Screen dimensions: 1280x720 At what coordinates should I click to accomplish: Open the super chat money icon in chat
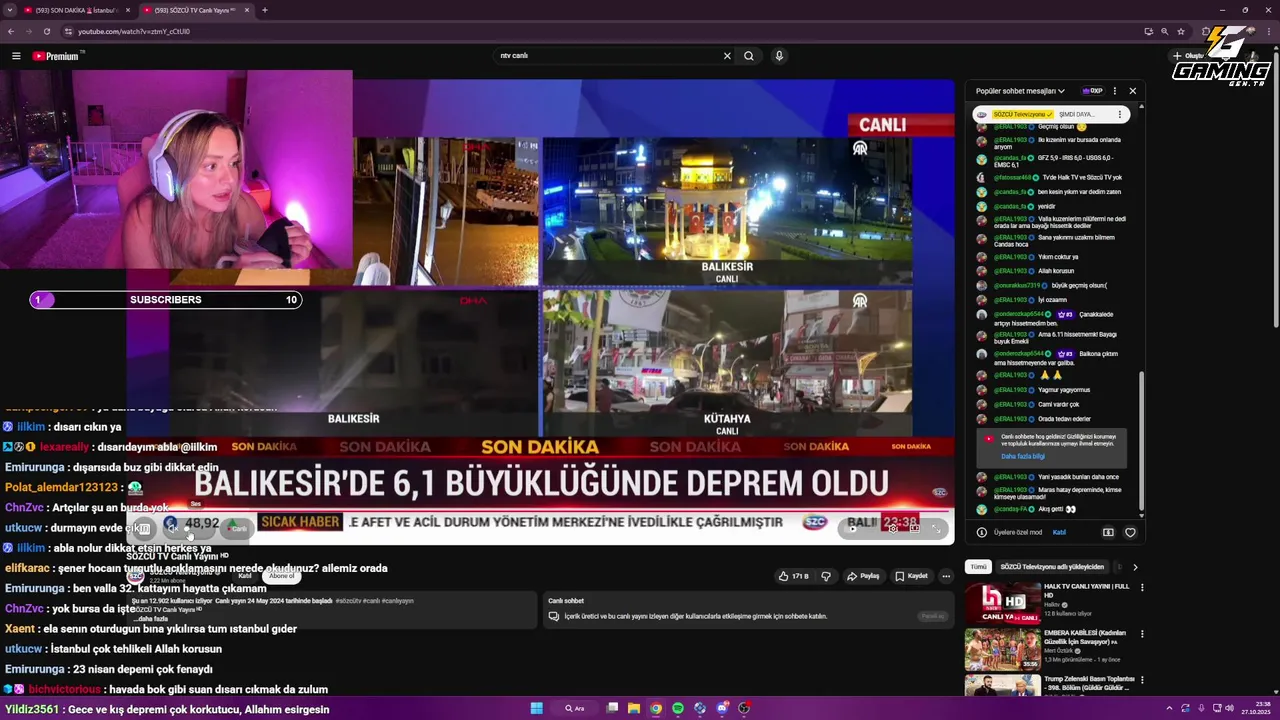pyautogui.click(x=1108, y=532)
